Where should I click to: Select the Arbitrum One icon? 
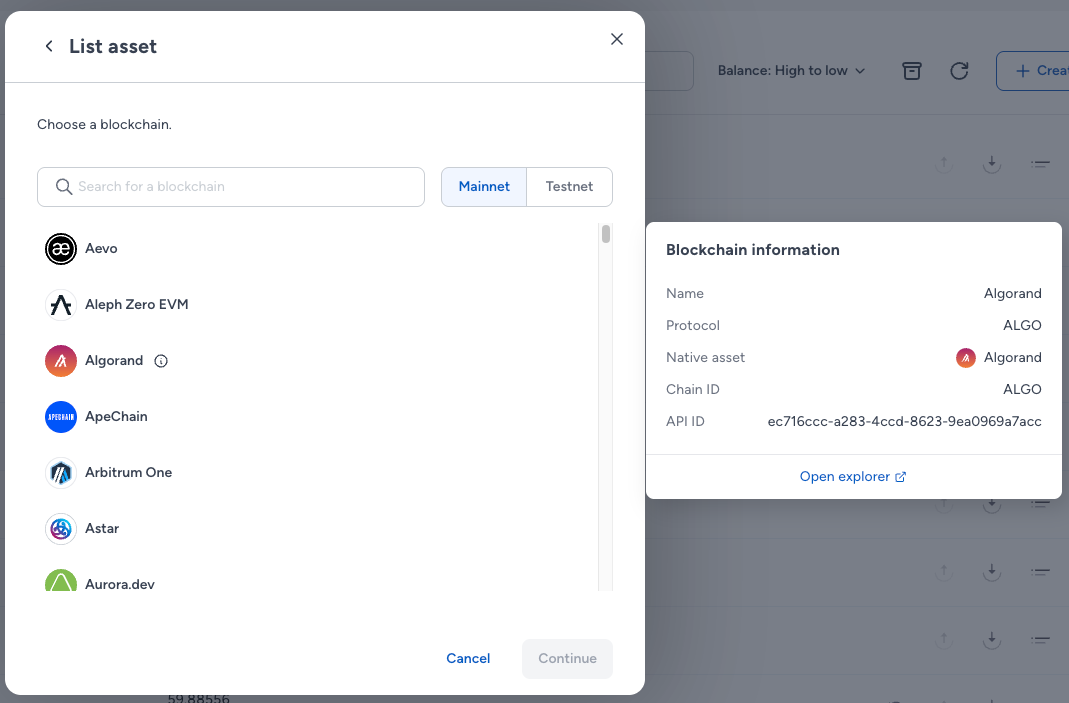click(x=61, y=473)
